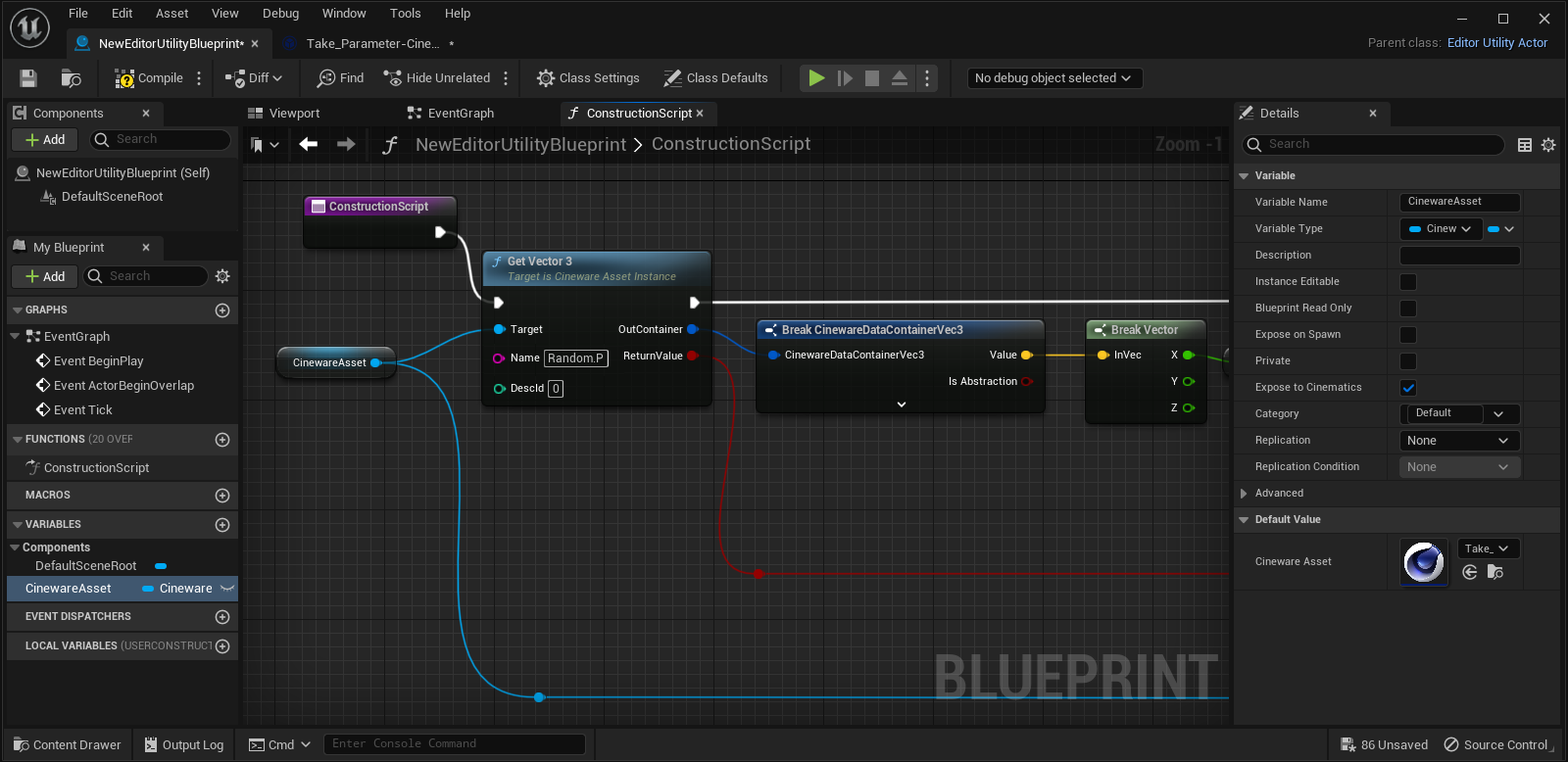This screenshot has width=1568, height=762.
Task: Click the Cineware Asset thumbnail
Action: pos(1424,562)
